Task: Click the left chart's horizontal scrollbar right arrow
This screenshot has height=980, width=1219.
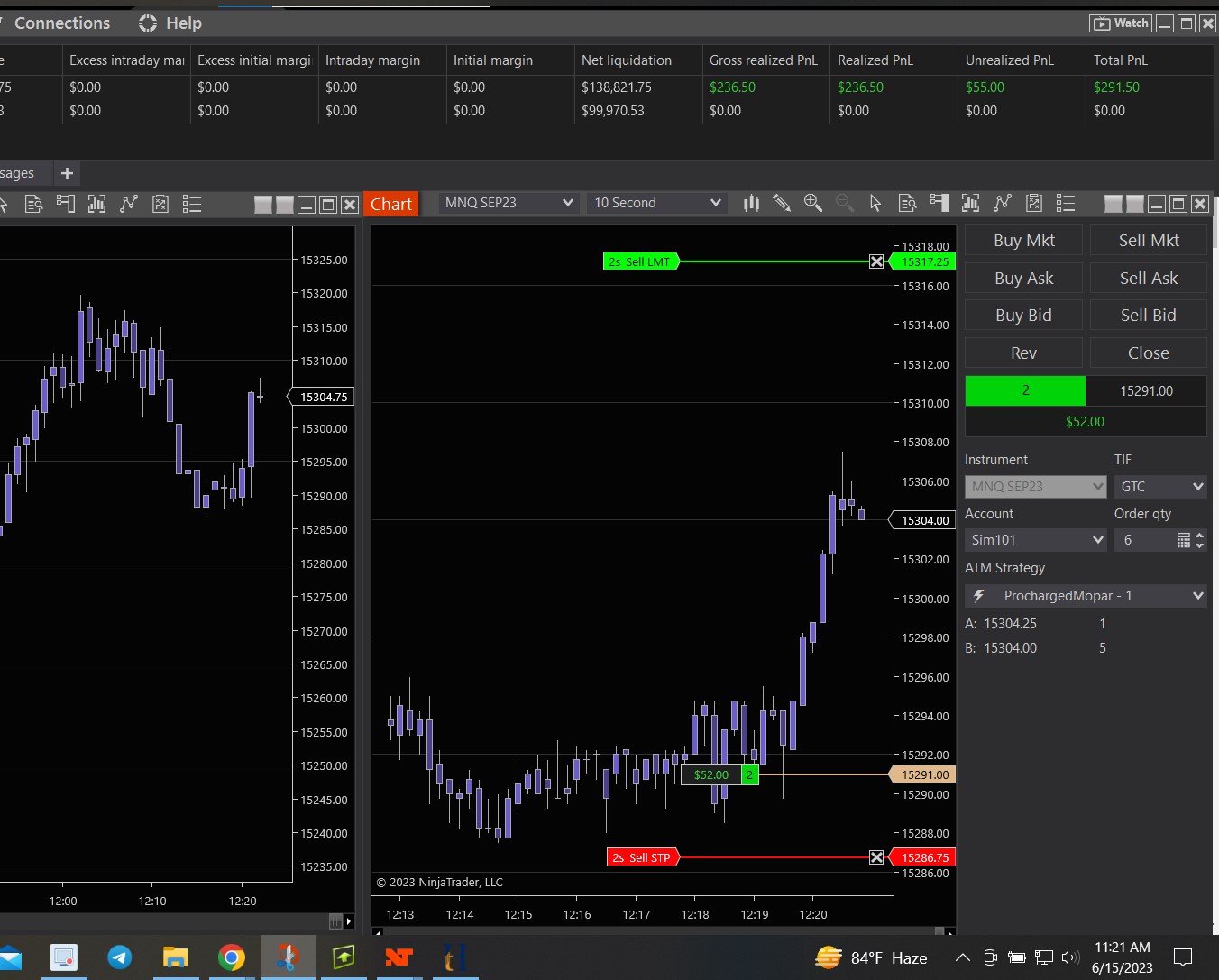Action: click(348, 921)
